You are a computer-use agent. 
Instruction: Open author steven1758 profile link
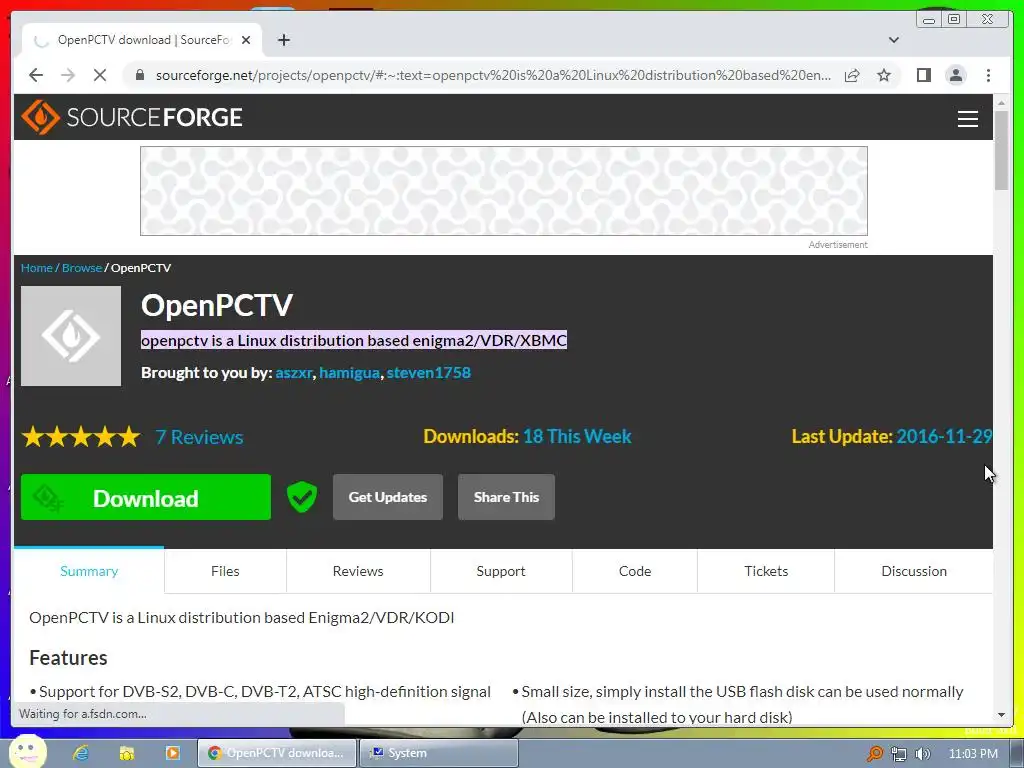428,373
